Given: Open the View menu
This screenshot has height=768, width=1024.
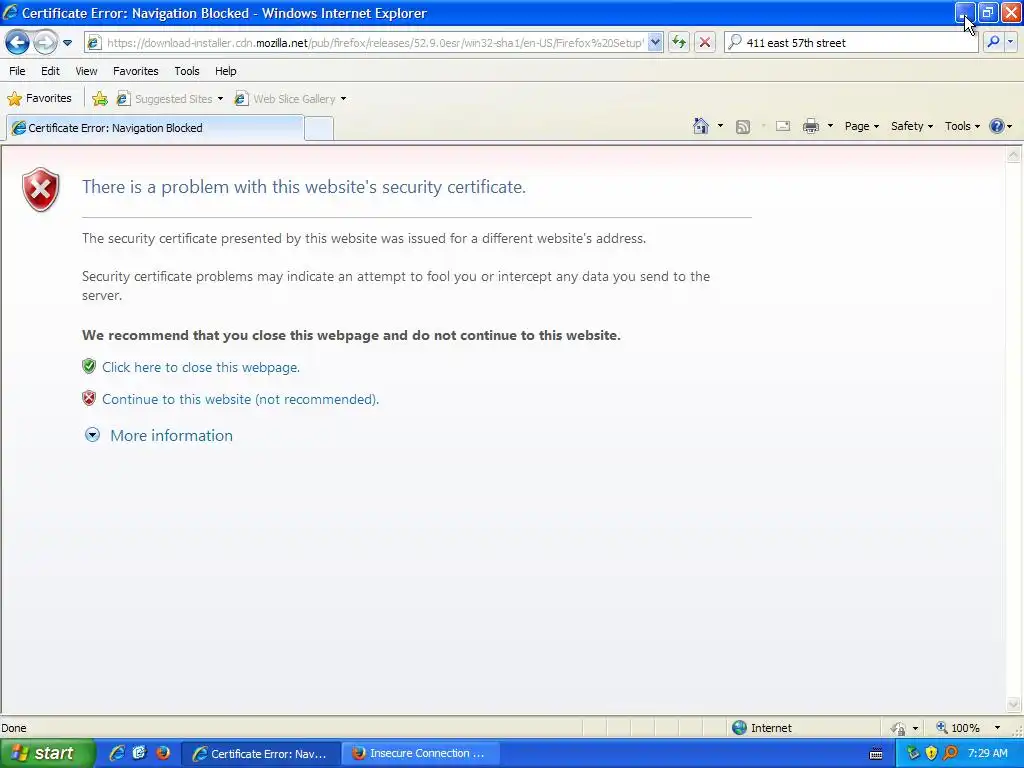Looking at the screenshot, I should tap(86, 71).
